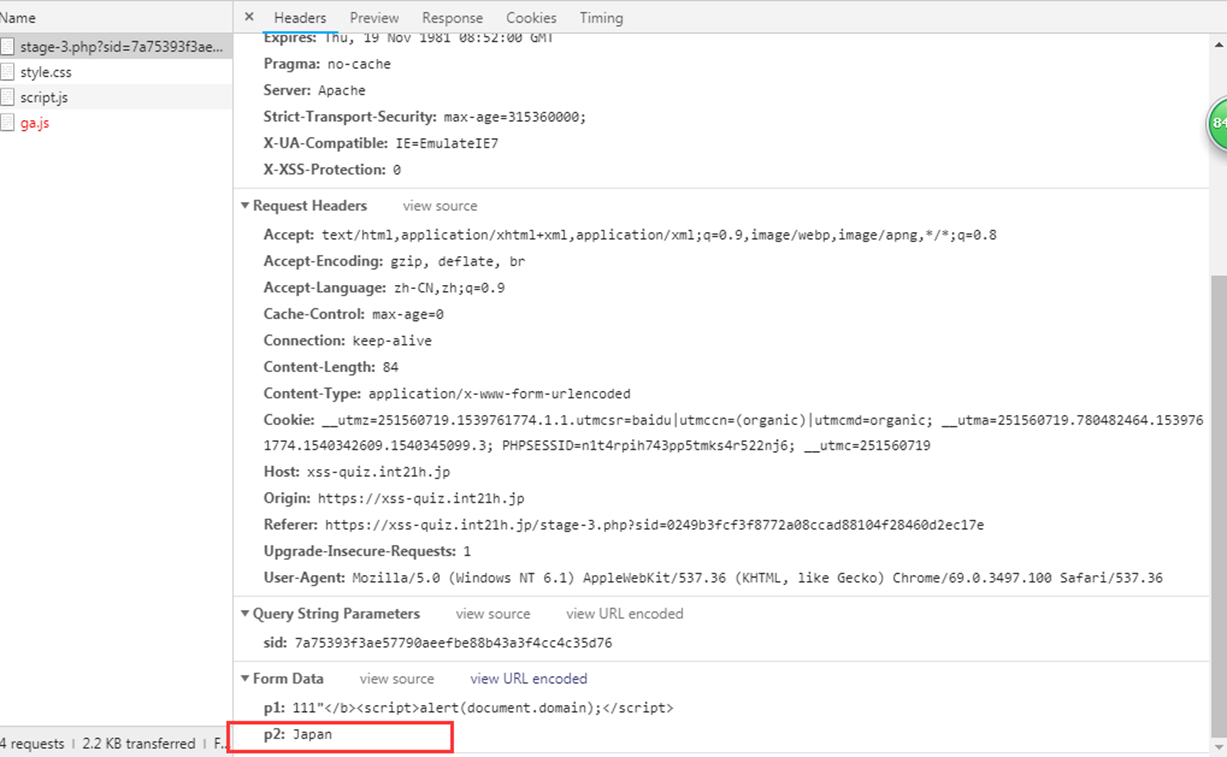View source of Request Headers
This screenshot has width=1227, height=757.
point(440,206)
